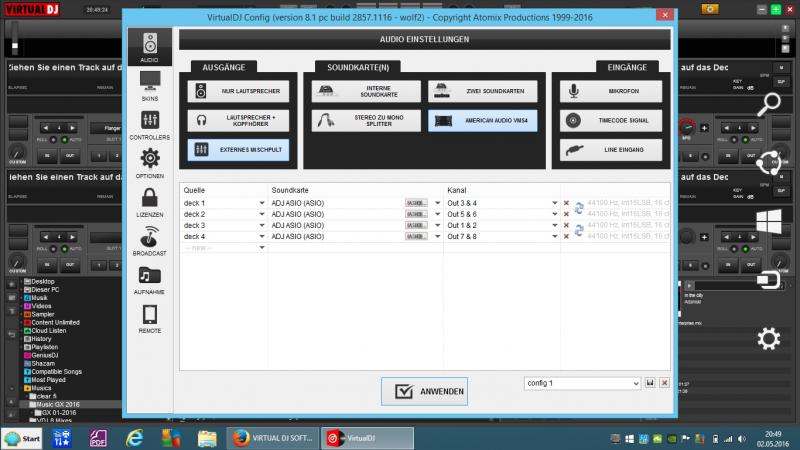Viewport: 800px width, 450px height.
Task: Delete the deck 4 audio row
Action: (566, 237)
